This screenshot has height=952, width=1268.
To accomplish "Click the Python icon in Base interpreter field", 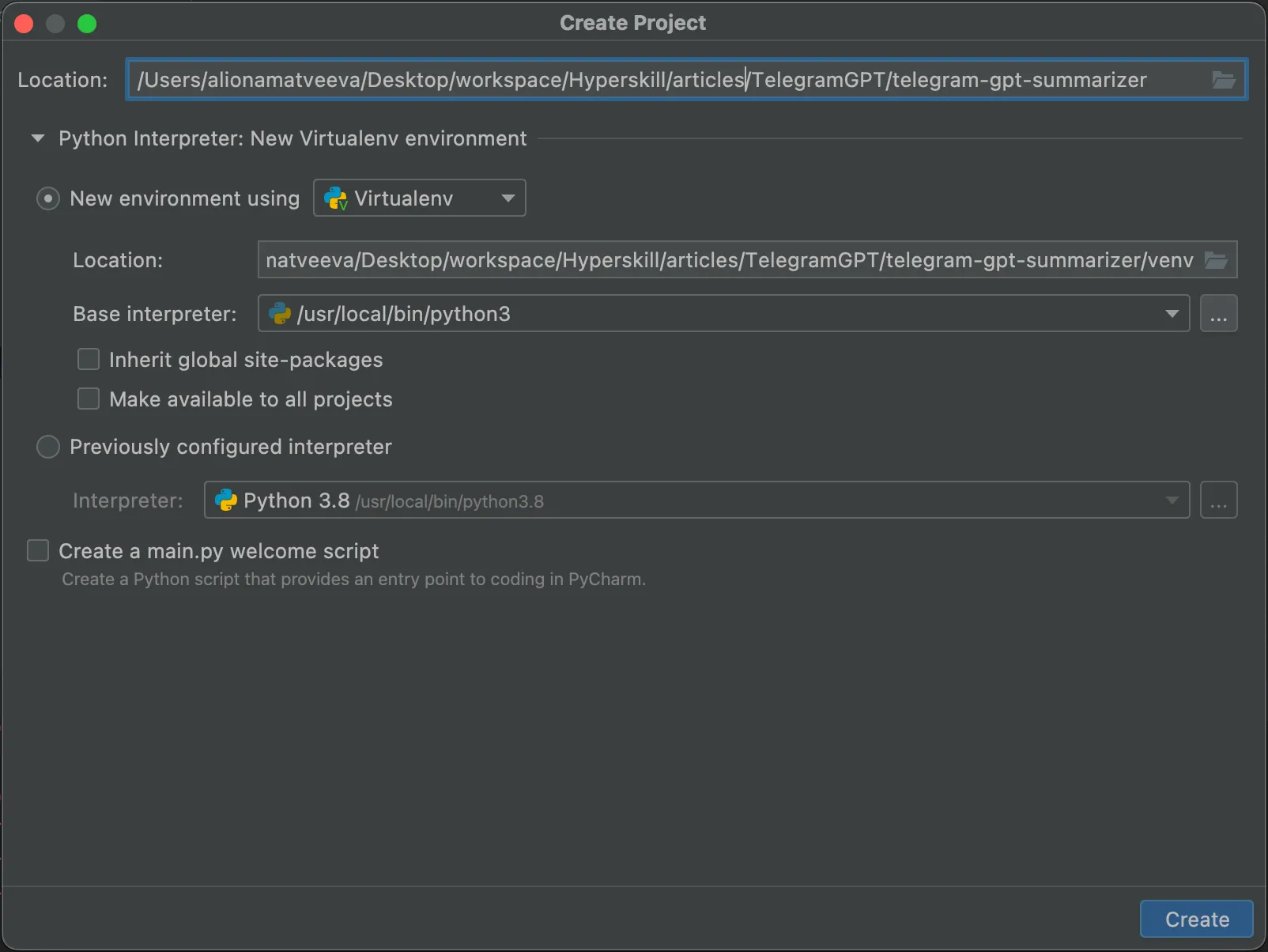I will pyautogui.click(x=281, y=313).
